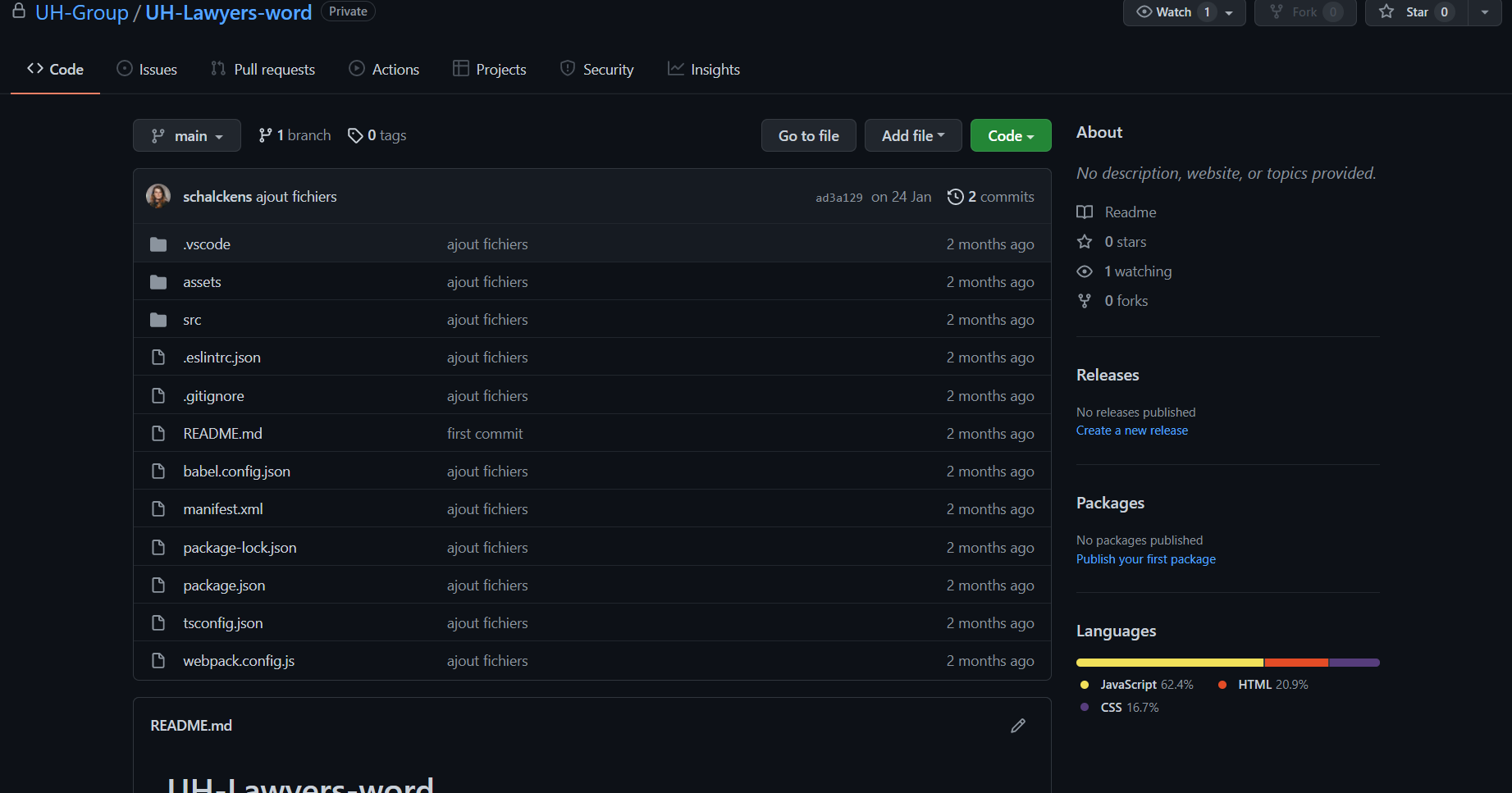Expand the Add file dropdown
This screenshot has height=793, width=1512.
point(913,135)
